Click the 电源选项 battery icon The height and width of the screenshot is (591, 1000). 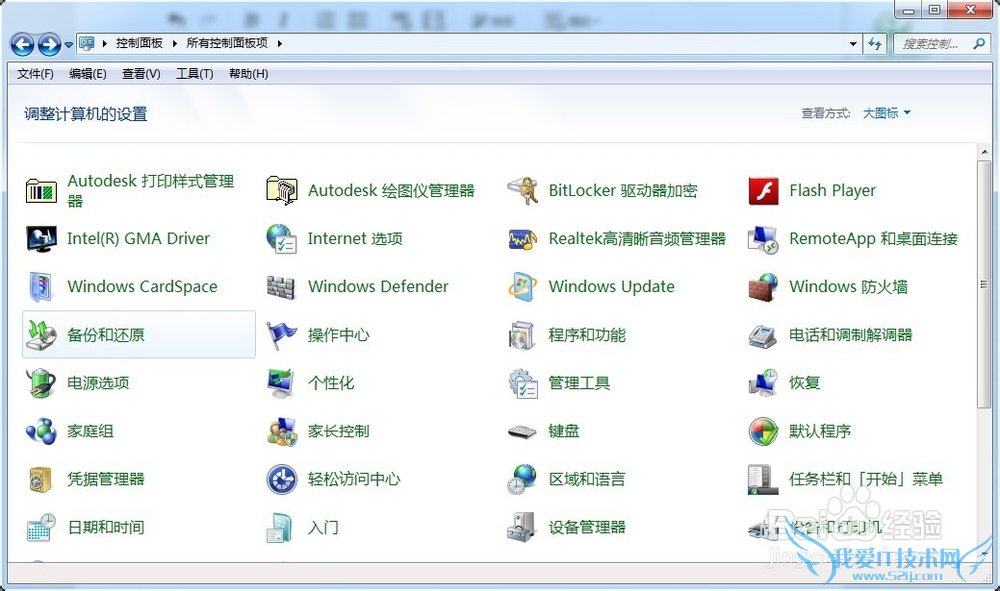(41, 383)
